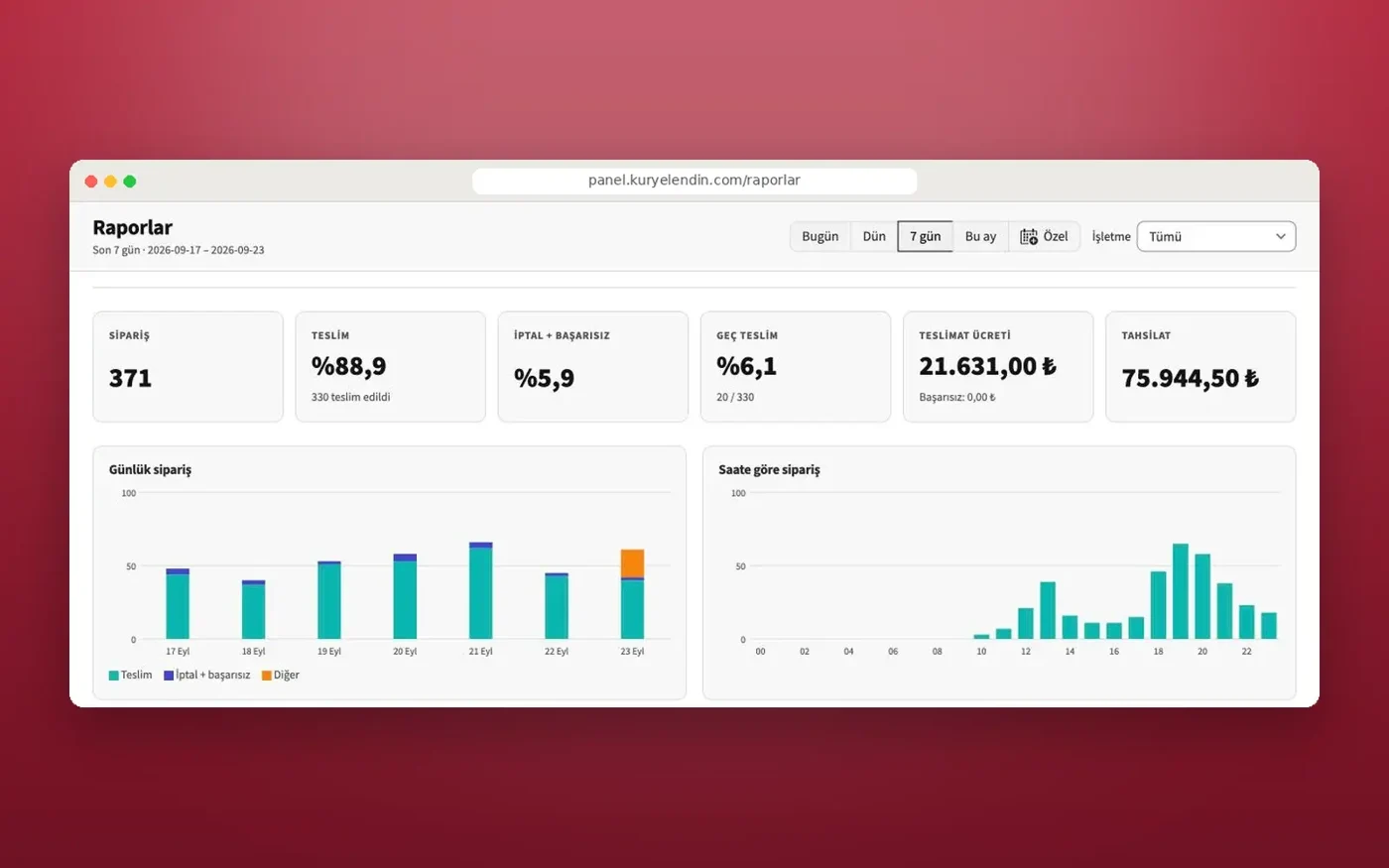Click the "20 / 330" late delivery text
Screen dimensions: 1389x868
[735, 397]
